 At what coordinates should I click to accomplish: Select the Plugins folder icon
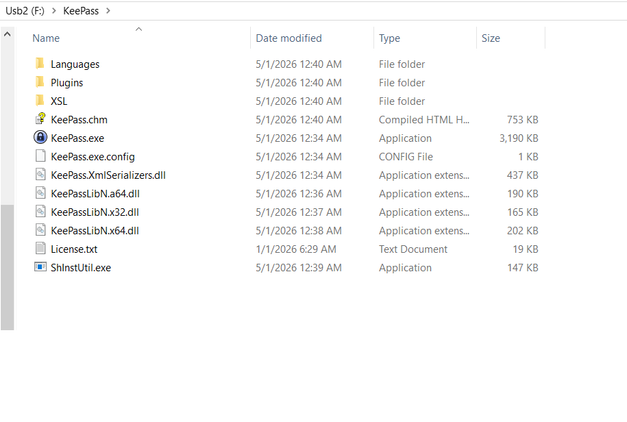point(40,82)
